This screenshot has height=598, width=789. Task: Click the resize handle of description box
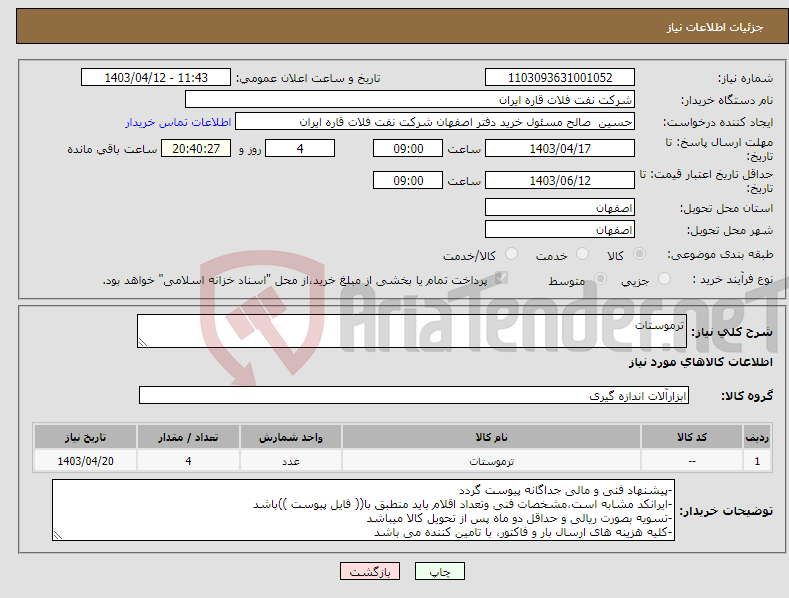coord(143,342)
